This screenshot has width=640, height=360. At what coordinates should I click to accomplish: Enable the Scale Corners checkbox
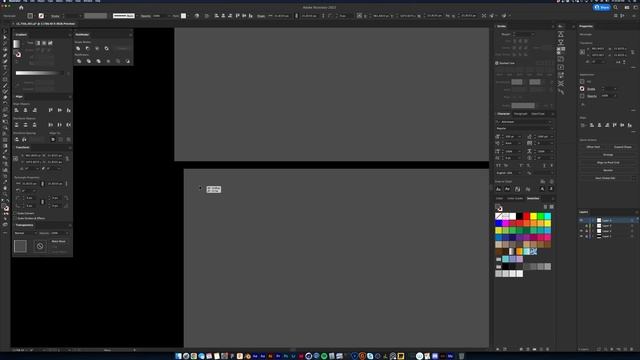tap(15, 213)
